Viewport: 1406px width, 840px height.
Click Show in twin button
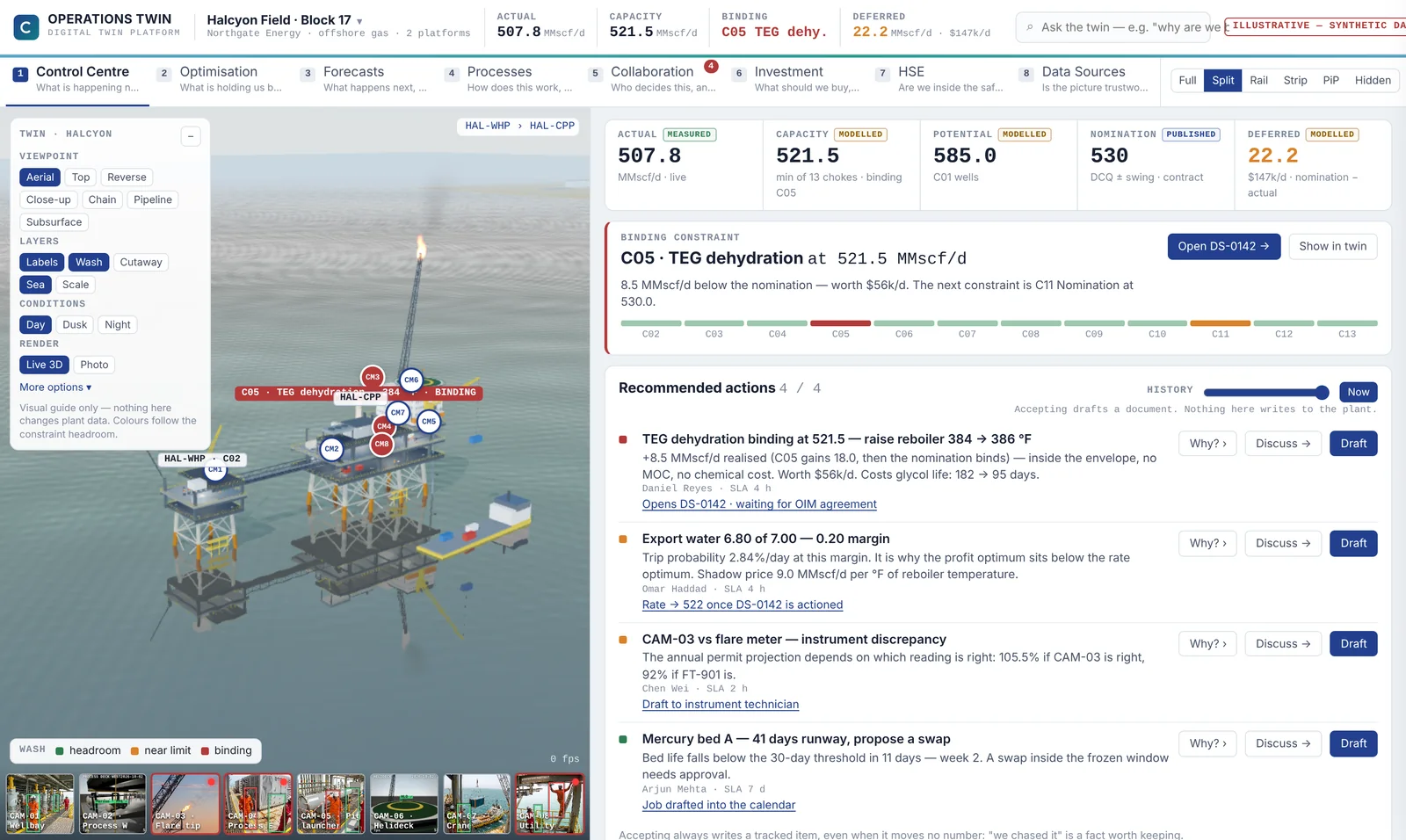[1332, 246]
